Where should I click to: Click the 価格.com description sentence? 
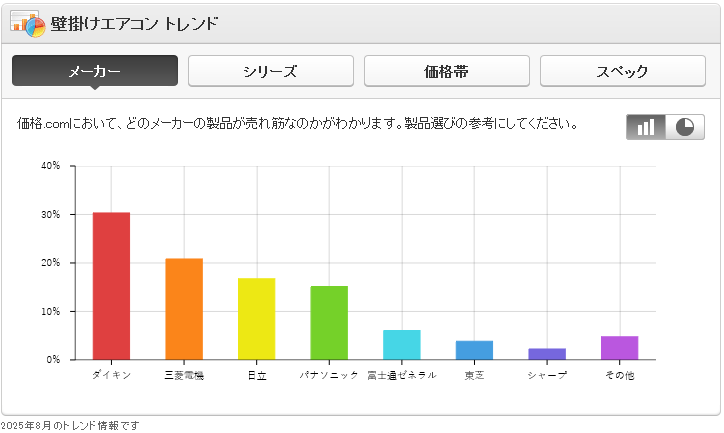[298, 124]
